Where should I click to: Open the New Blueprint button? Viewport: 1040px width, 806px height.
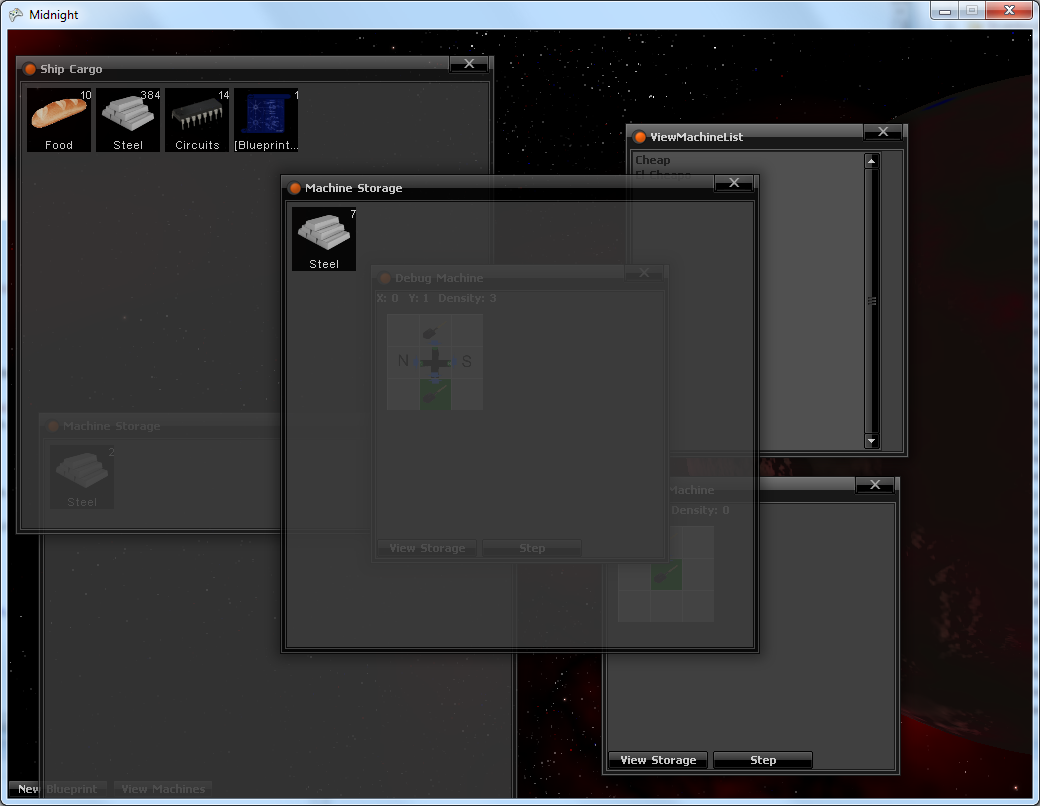(58, 789)
